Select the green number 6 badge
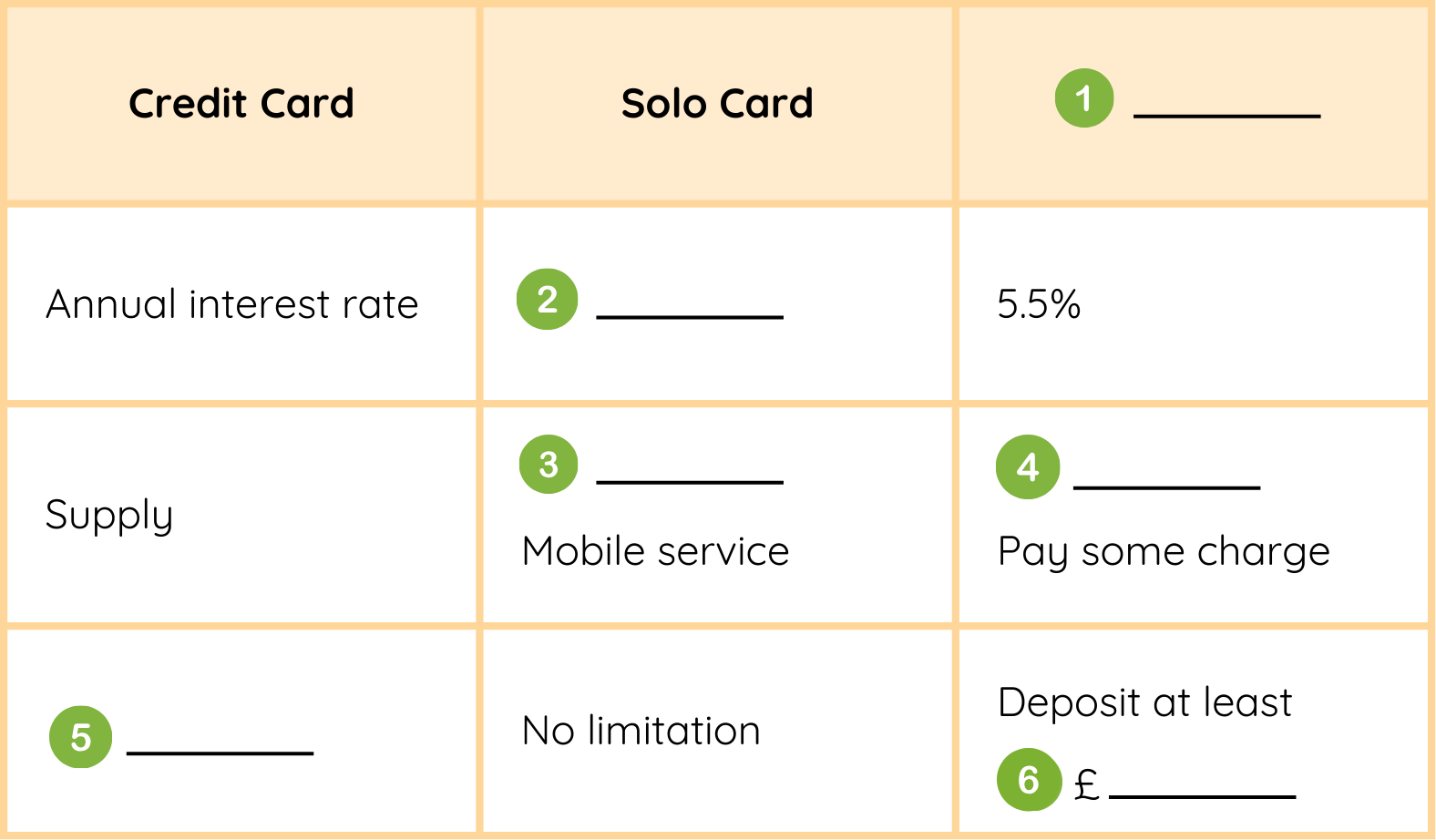 click(x=1029, y=780)
